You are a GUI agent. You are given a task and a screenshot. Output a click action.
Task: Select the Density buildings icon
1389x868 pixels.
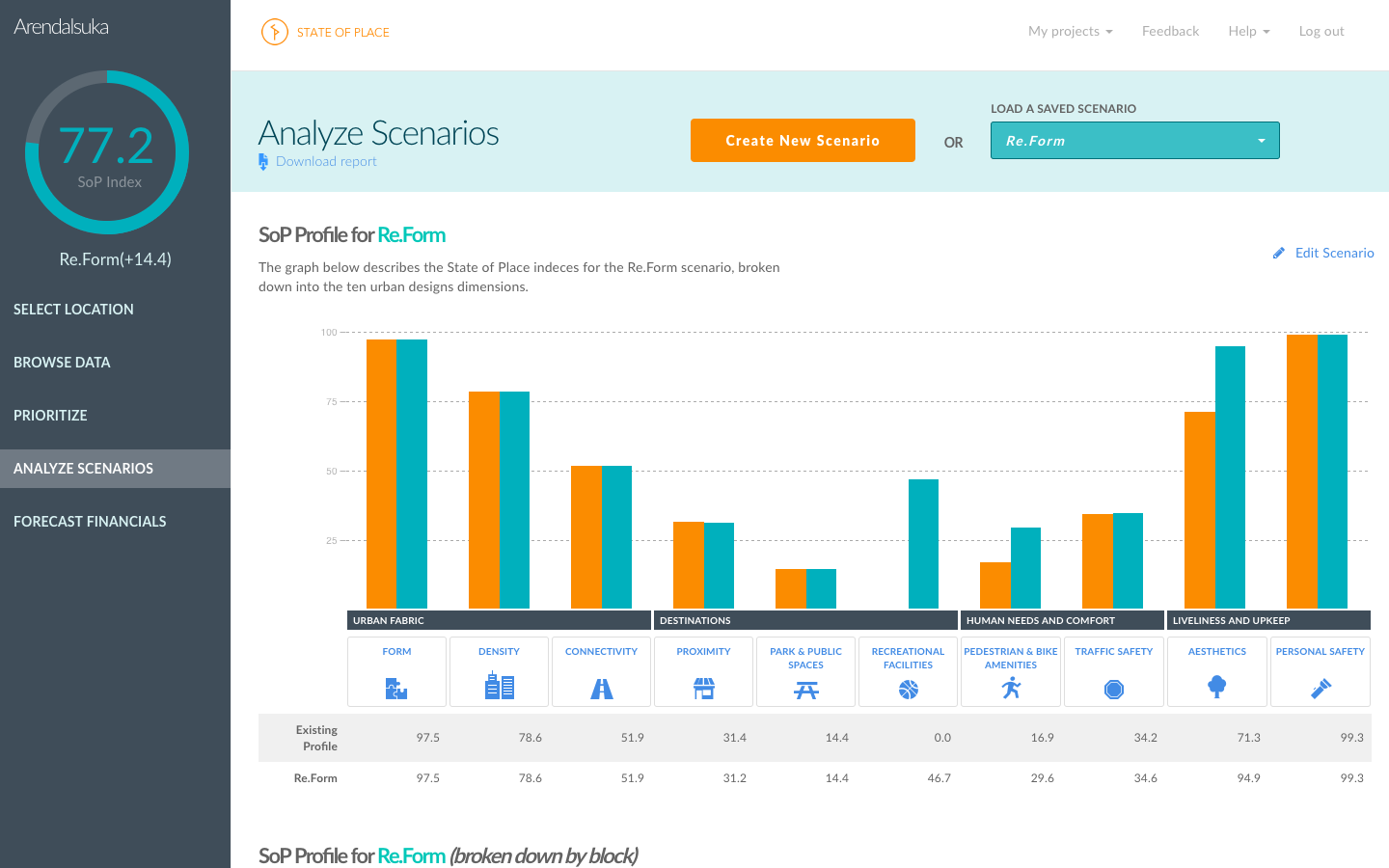pyautogui.click(x=499, y=687)
